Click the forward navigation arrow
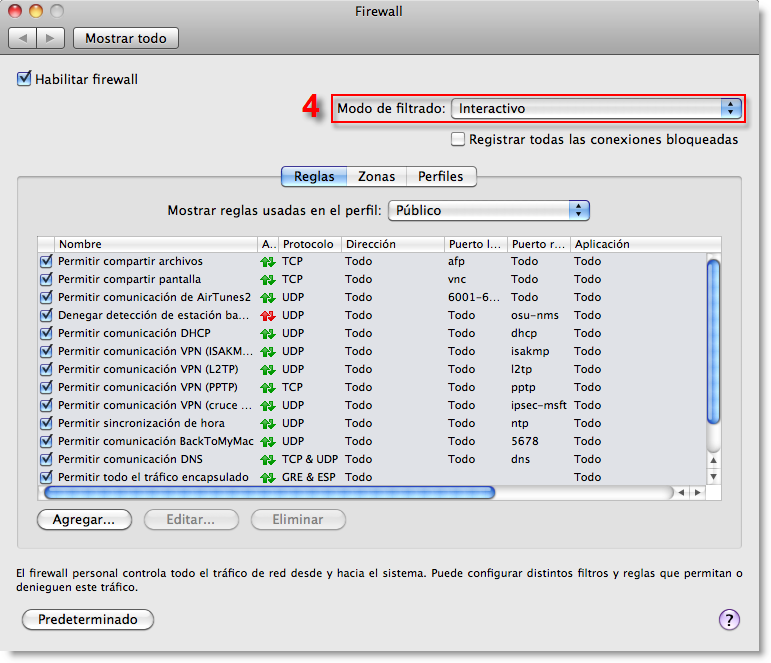The width and height of the screenshot is (771, 663). [x=52, y=38]
